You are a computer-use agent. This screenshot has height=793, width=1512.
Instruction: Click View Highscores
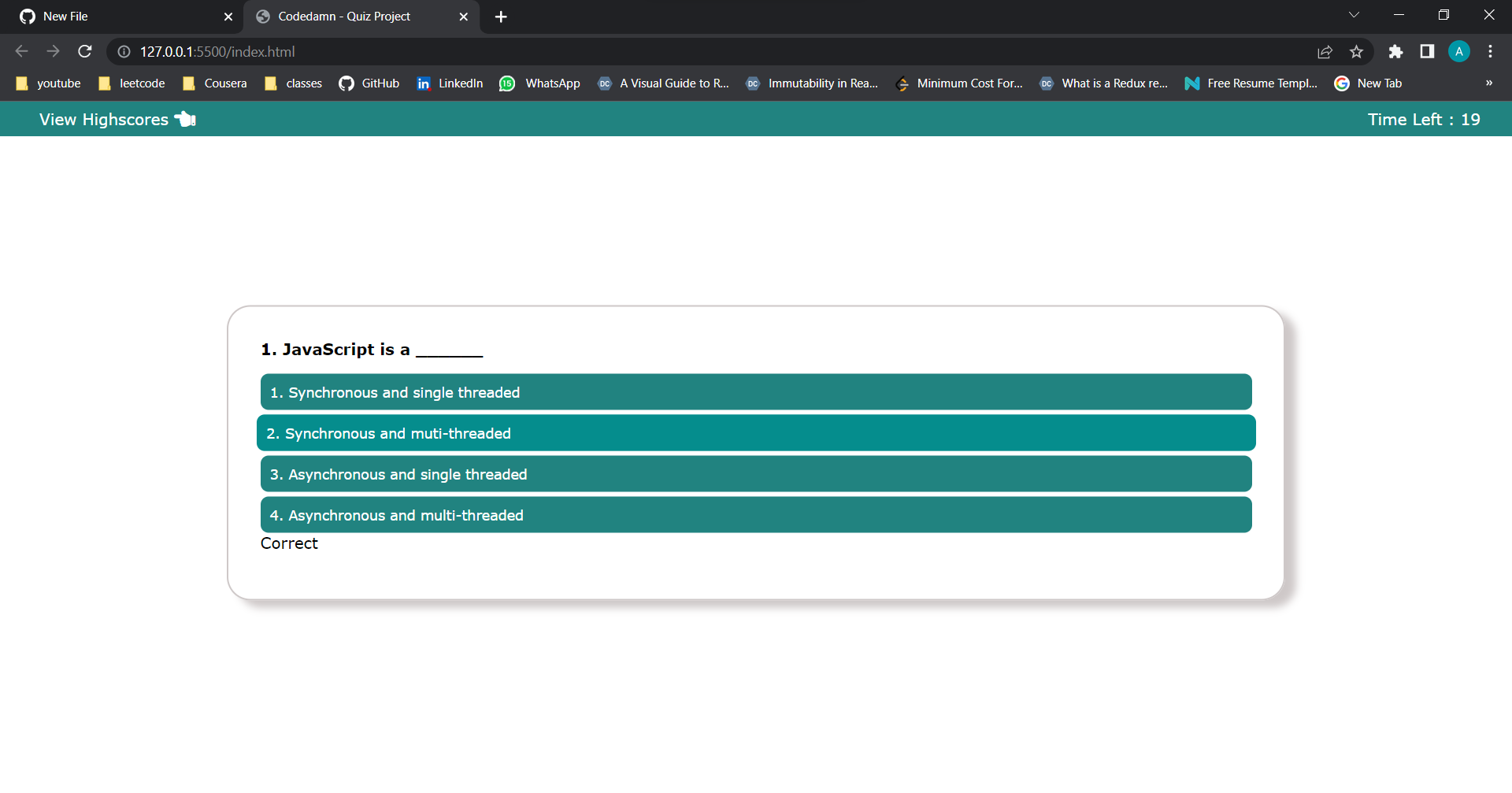104,119
